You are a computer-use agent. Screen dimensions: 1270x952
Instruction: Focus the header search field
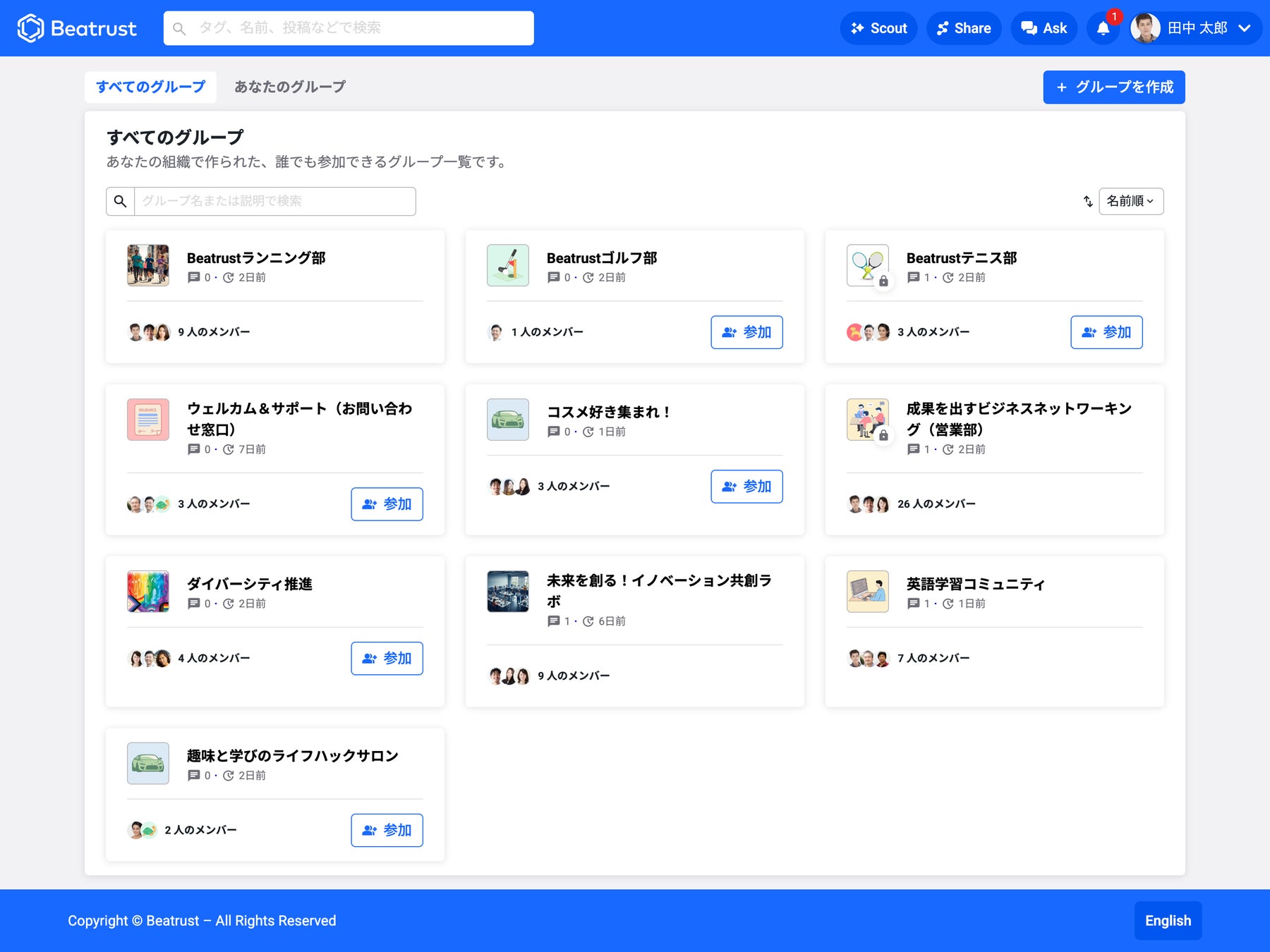[349, 28]
